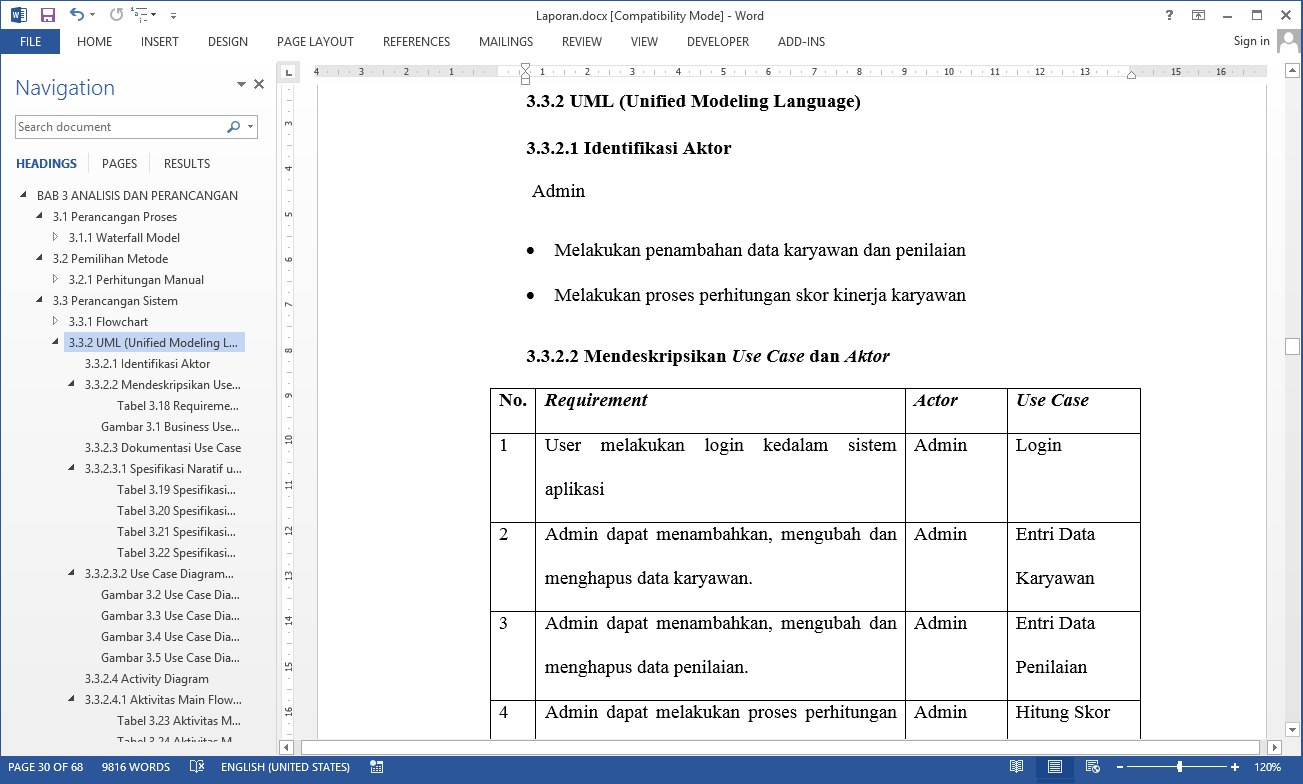1303x784 pixels.
Task: Click Sign in link
Action: coord(1251,41)
